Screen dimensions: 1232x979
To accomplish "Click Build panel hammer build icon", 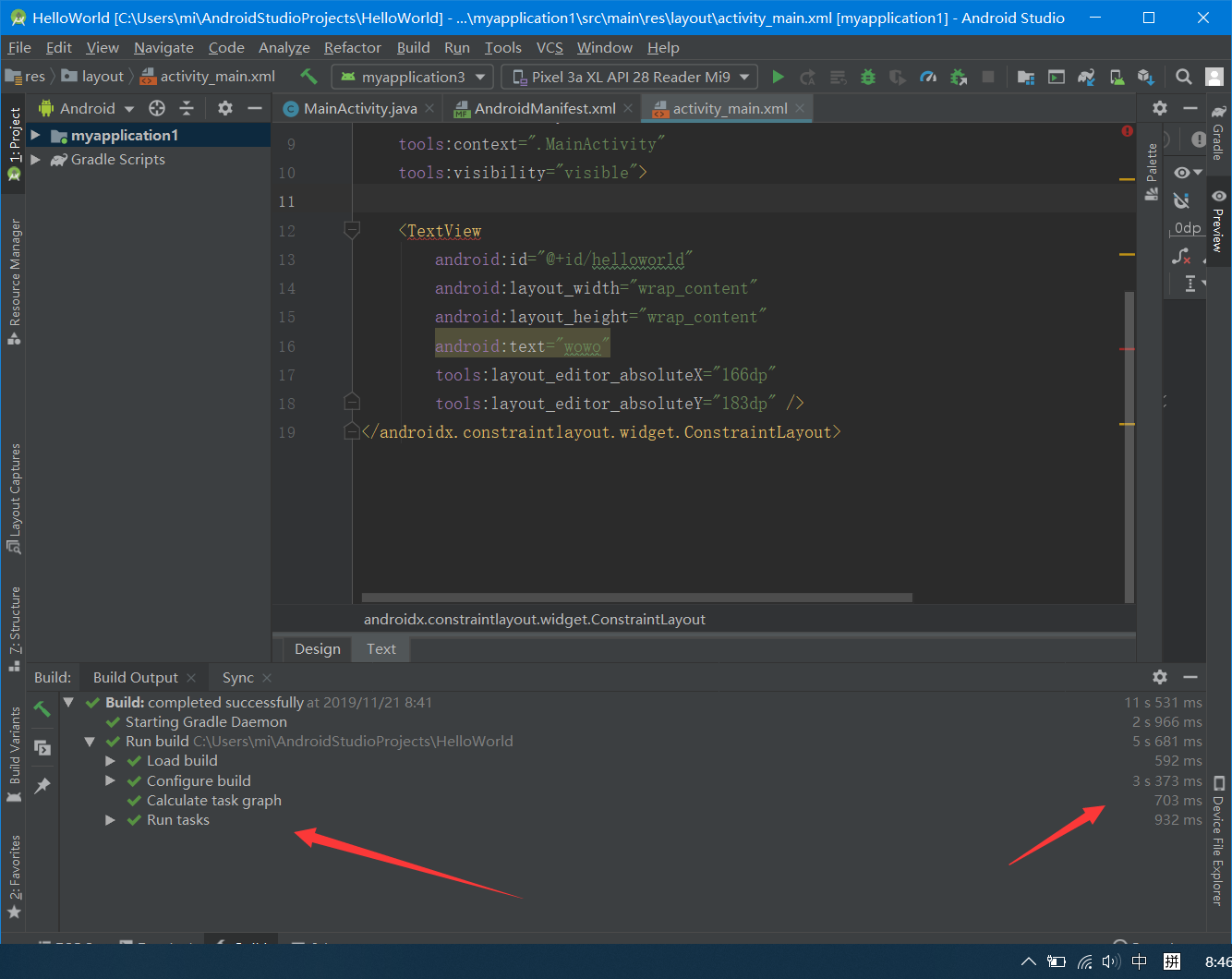I will [42, 708].
